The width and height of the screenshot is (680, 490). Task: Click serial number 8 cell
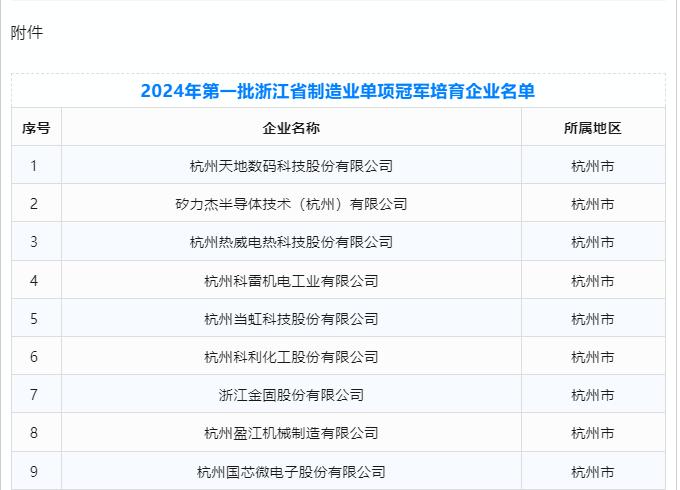click(34, 433)
